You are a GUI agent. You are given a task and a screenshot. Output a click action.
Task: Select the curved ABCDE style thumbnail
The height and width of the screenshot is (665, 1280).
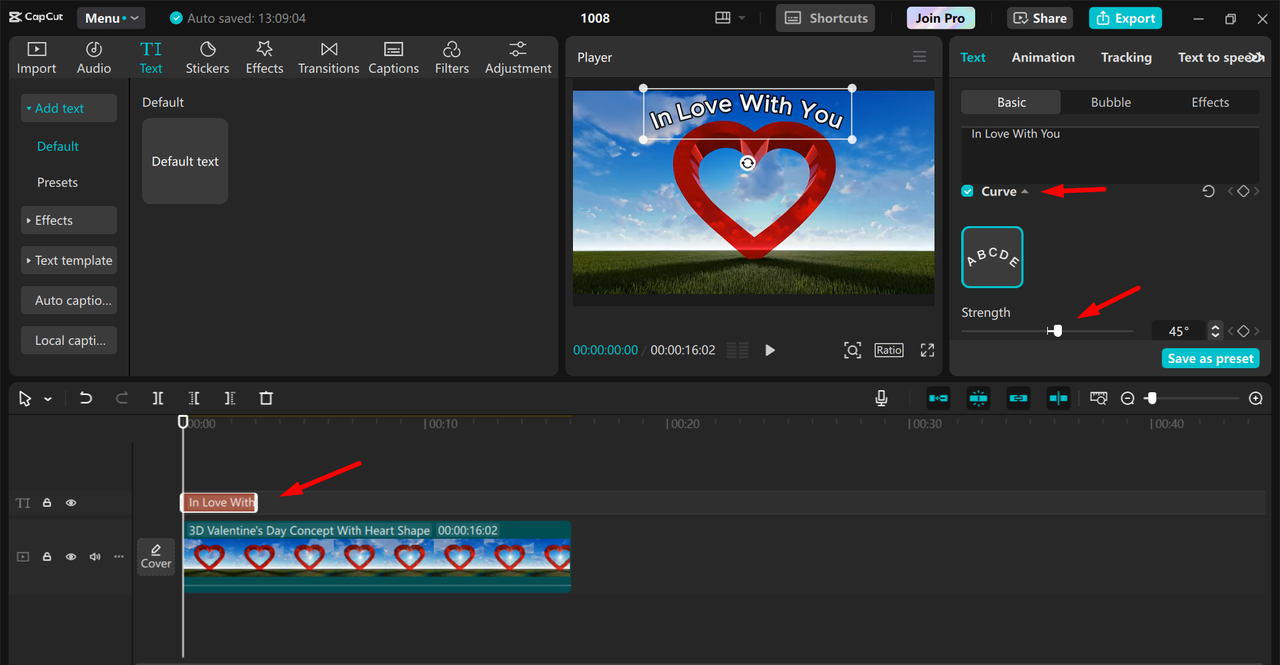click(x=992, y=257)
